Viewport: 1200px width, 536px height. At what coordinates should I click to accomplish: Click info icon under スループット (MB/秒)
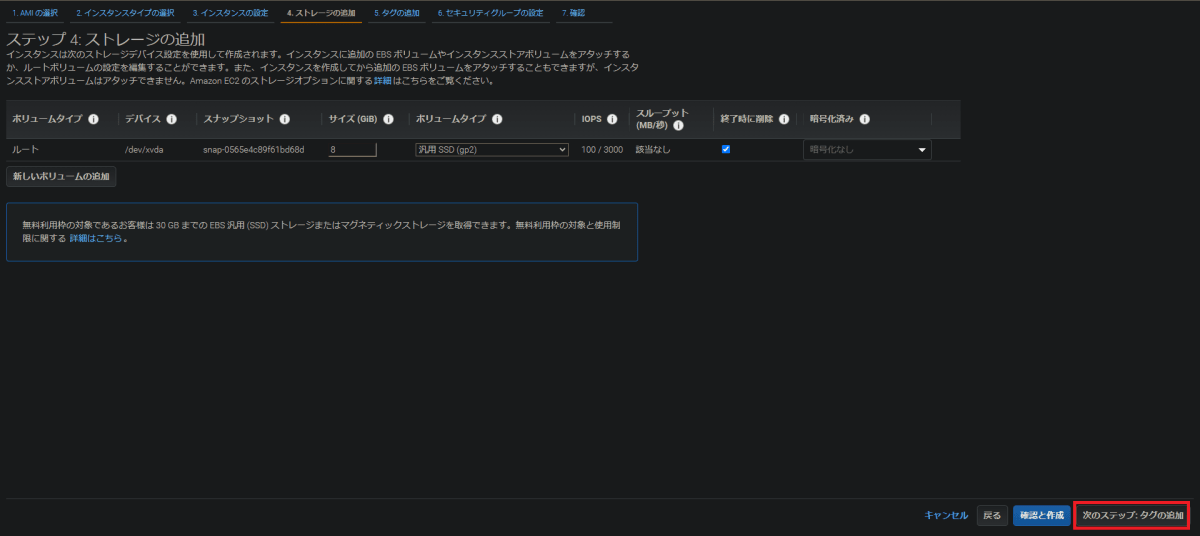[x=678, y=126]
